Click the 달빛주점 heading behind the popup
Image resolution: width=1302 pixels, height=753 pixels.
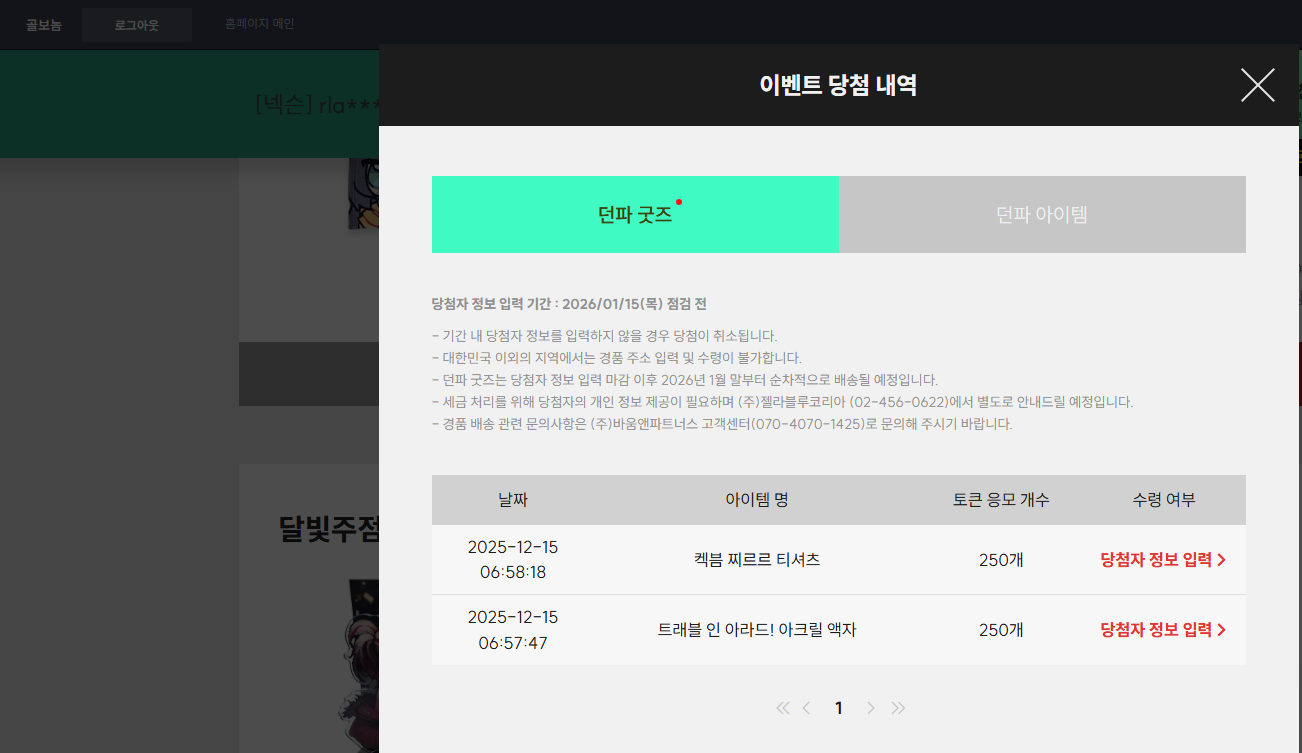point(328,529)
